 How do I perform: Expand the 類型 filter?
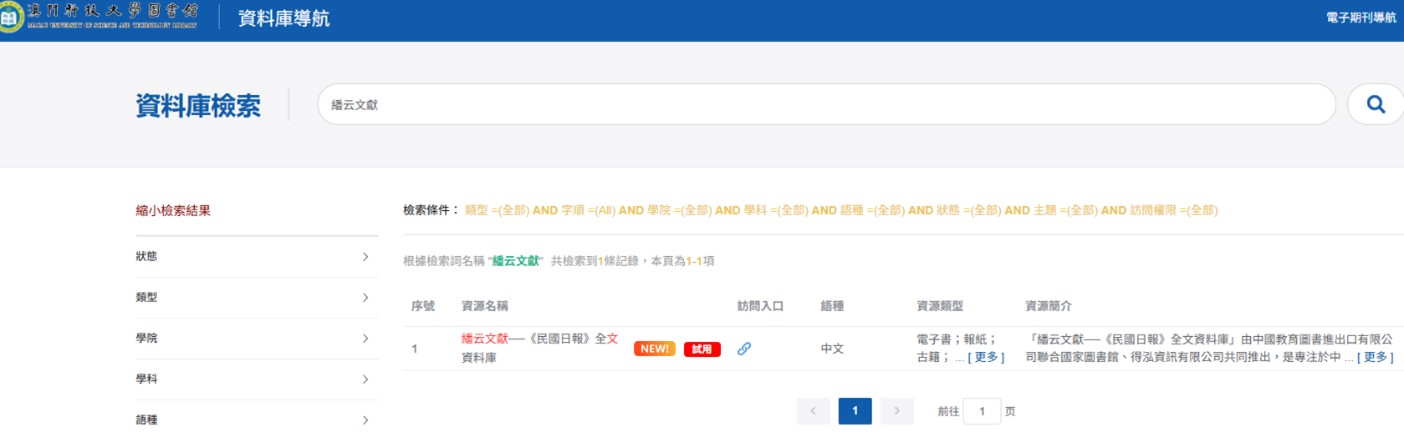257,298
